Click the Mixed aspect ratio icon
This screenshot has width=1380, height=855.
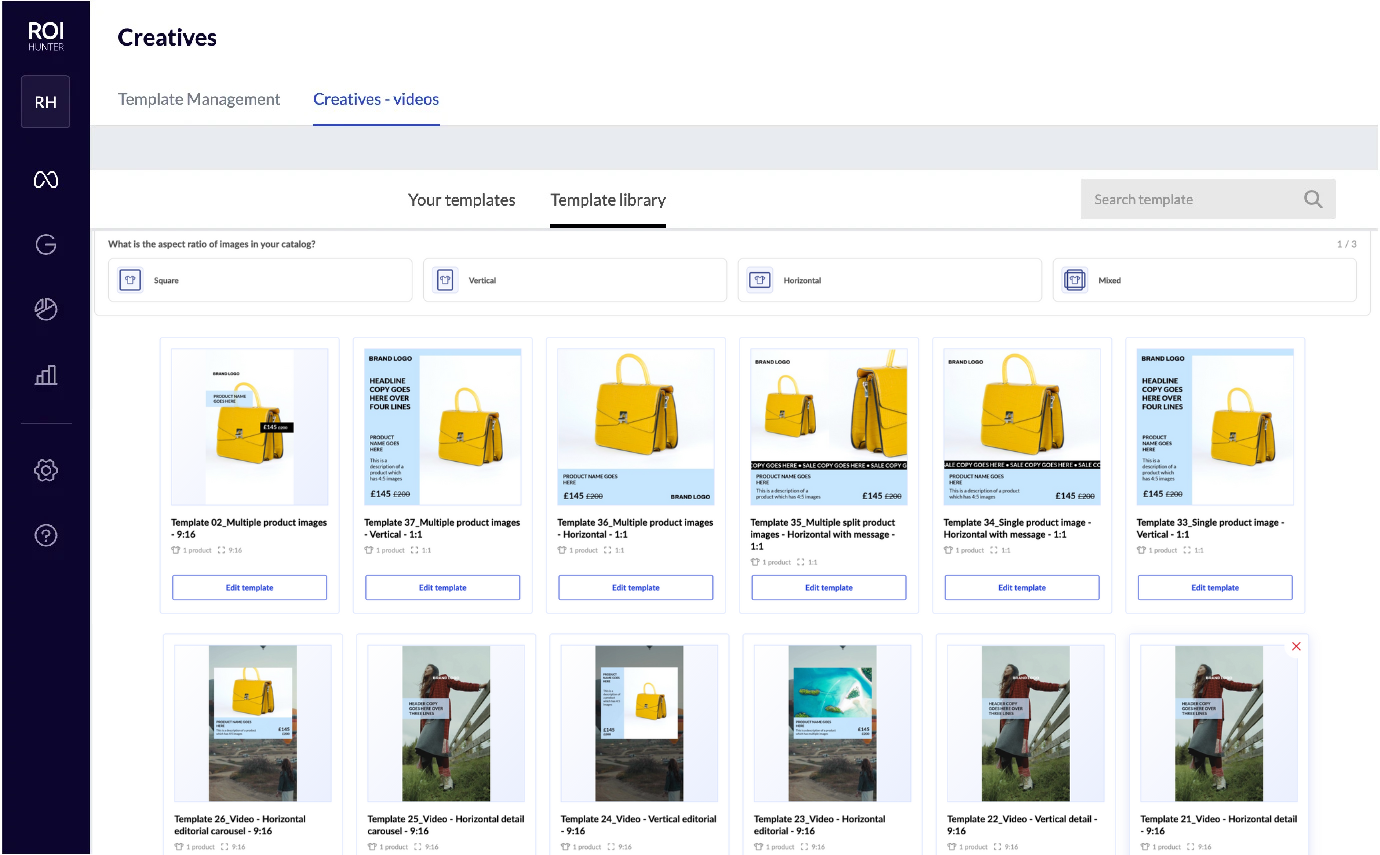(1075, 280)
